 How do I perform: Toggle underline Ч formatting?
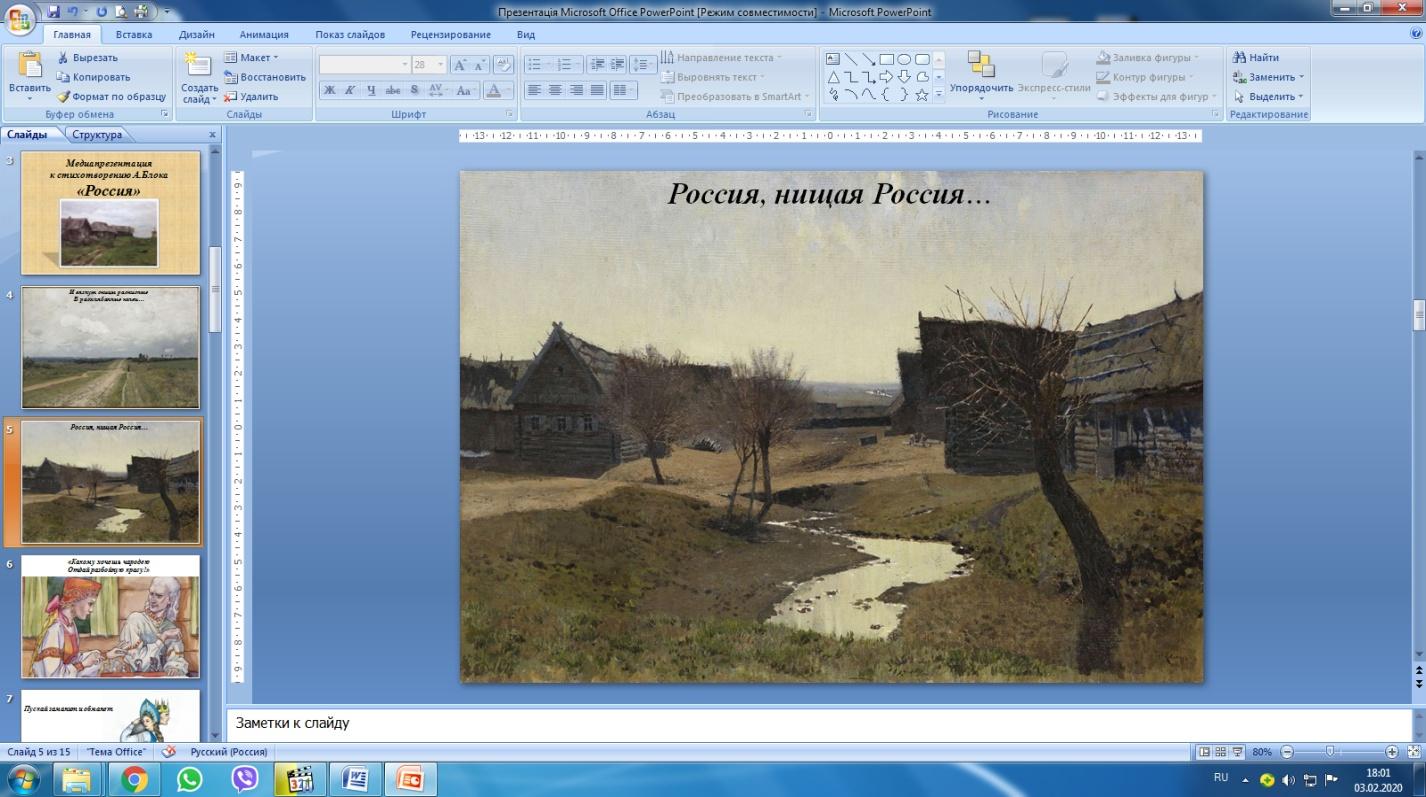click(371, 90)
